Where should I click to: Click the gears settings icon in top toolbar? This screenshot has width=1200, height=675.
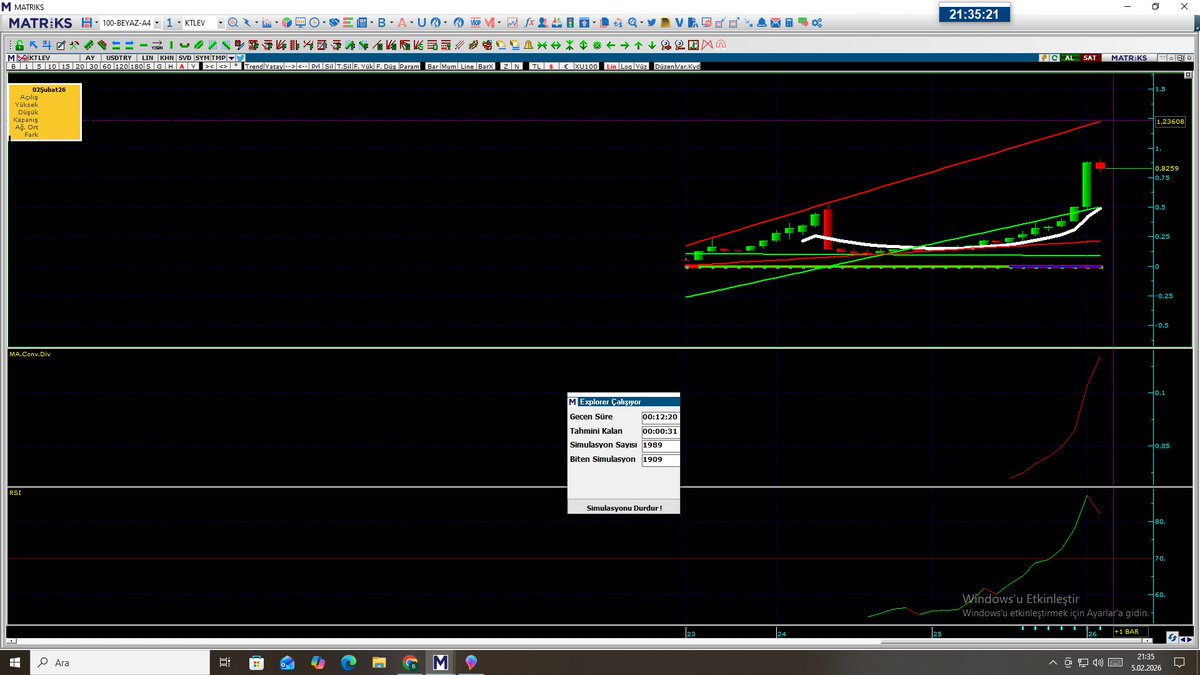[x=817, y=22]
